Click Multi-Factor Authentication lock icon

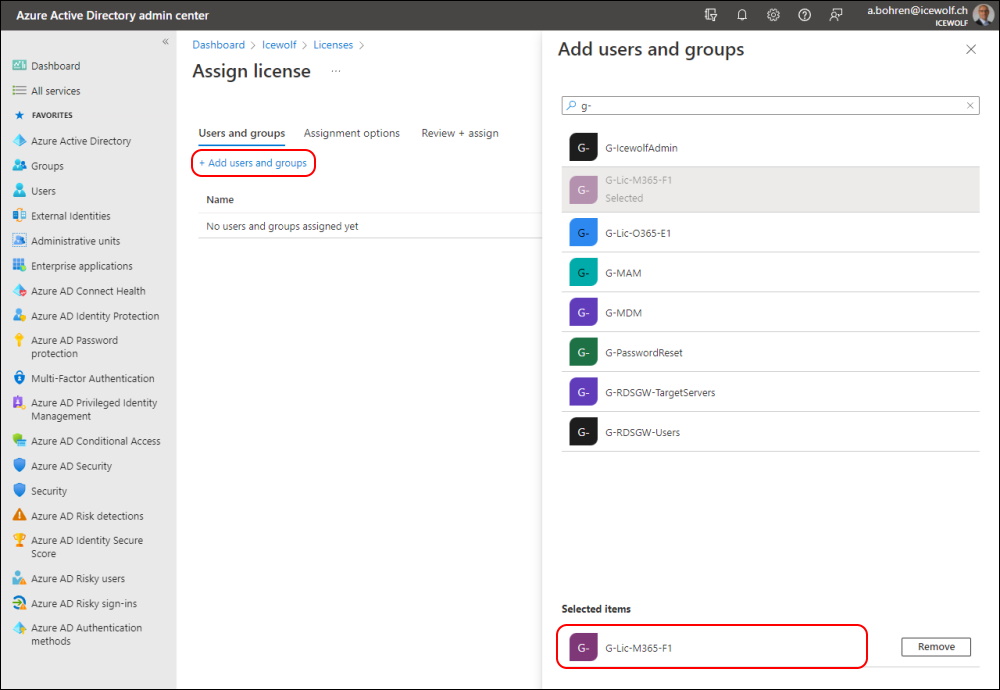coord(20,378)
